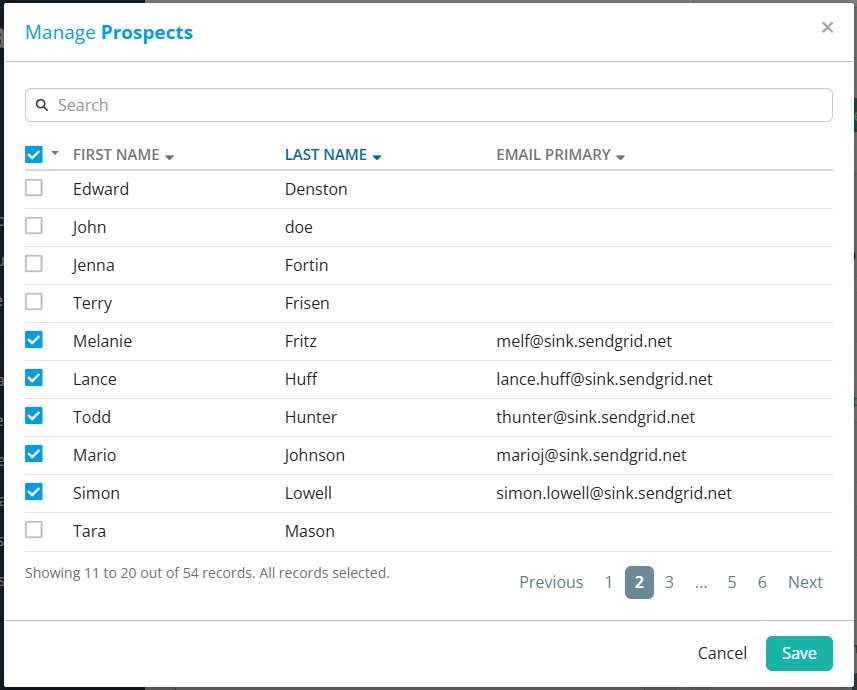The image size is (857, 690).
Task: Uncheck the Simon Lowell checkbox
Action: click(x=34, y=492)
